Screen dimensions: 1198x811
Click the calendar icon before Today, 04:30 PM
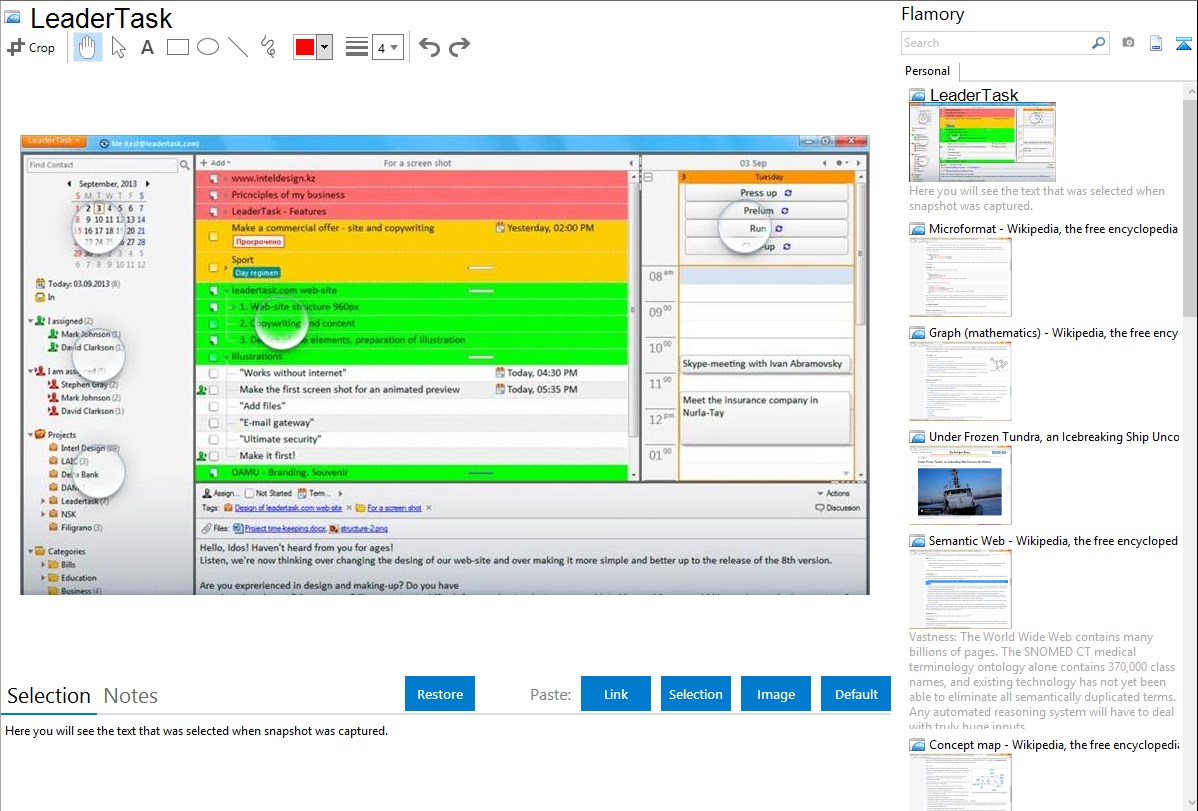[500, 372]
